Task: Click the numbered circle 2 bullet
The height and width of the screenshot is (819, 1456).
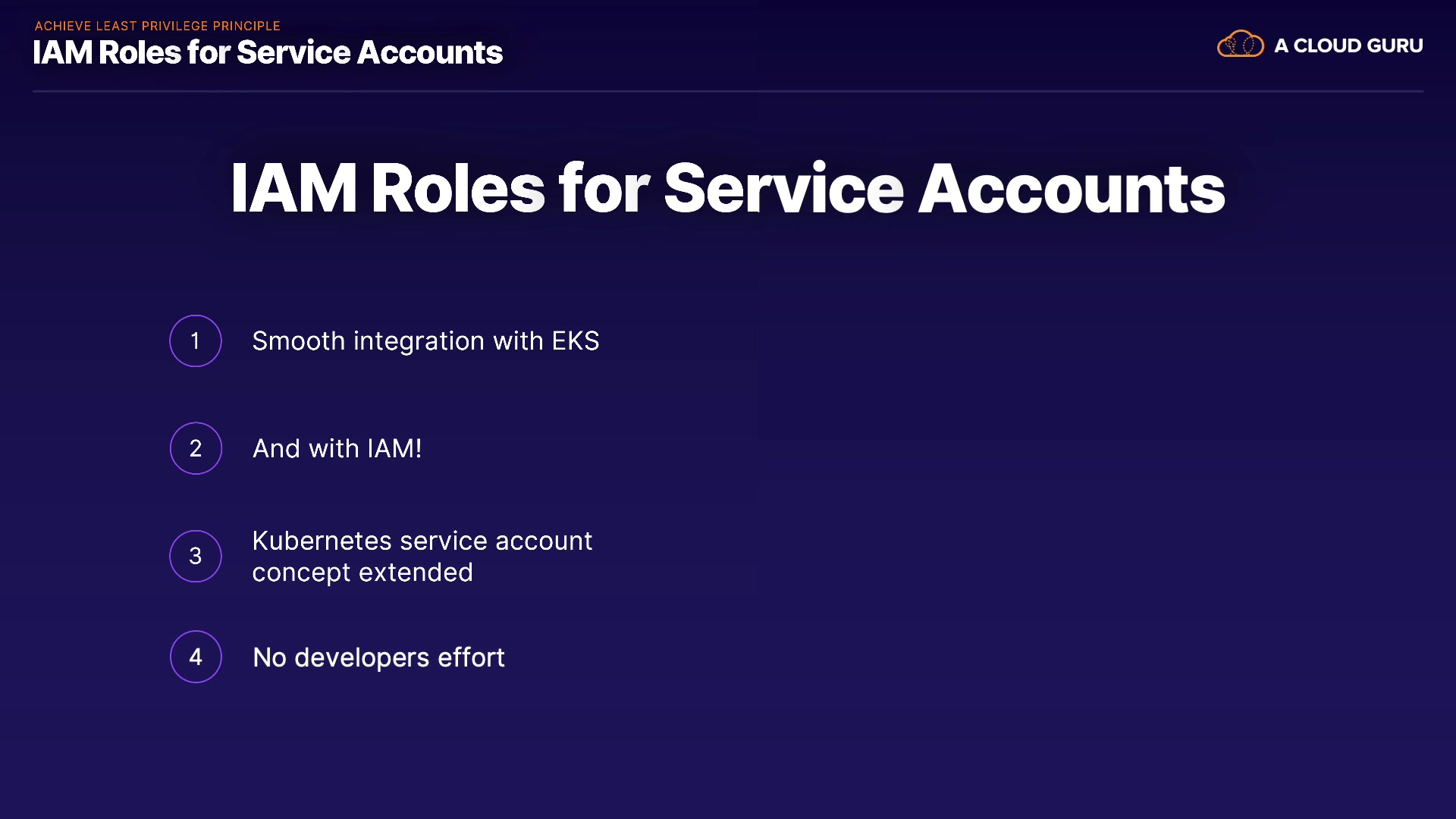Action: coord(196,448)
